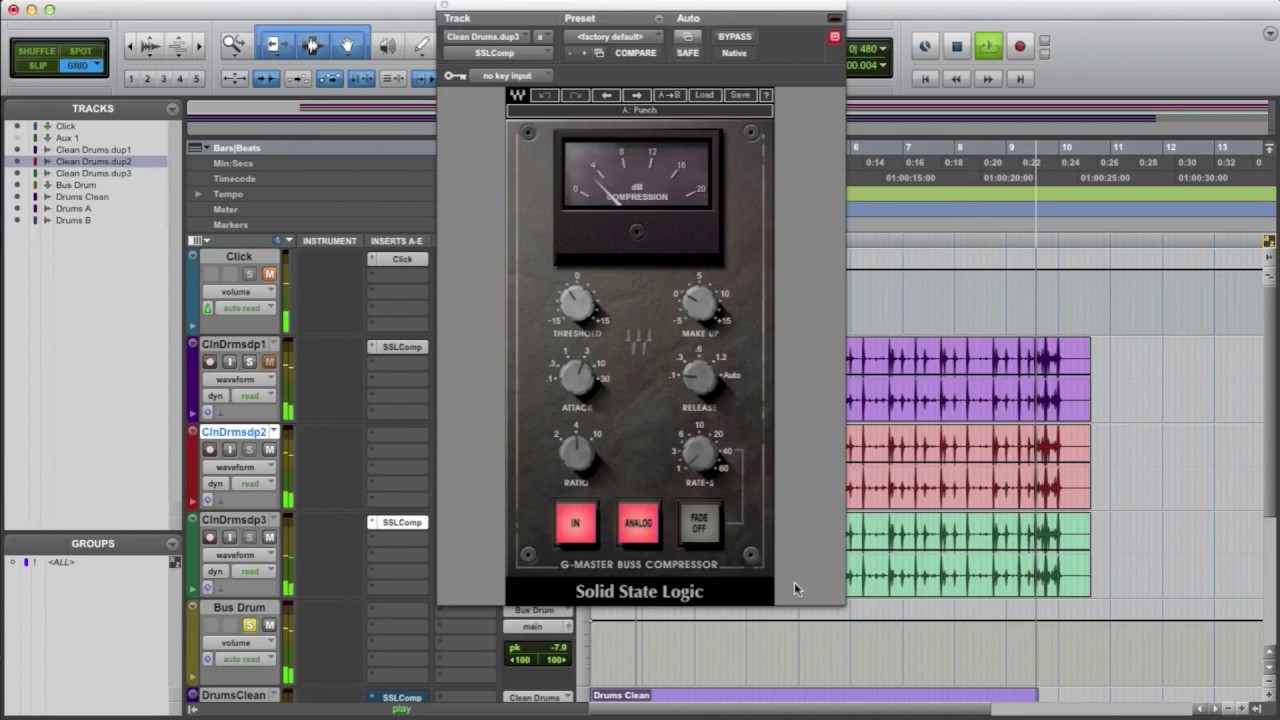Click the Waves logo in plugin
This screenshot has width=1280, height=720.
tap(518, 95)
